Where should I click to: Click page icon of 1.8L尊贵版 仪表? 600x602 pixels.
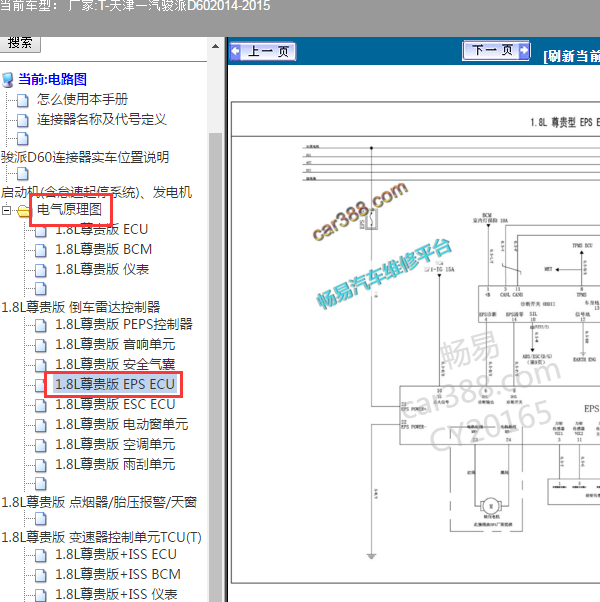tap(41, 270)
